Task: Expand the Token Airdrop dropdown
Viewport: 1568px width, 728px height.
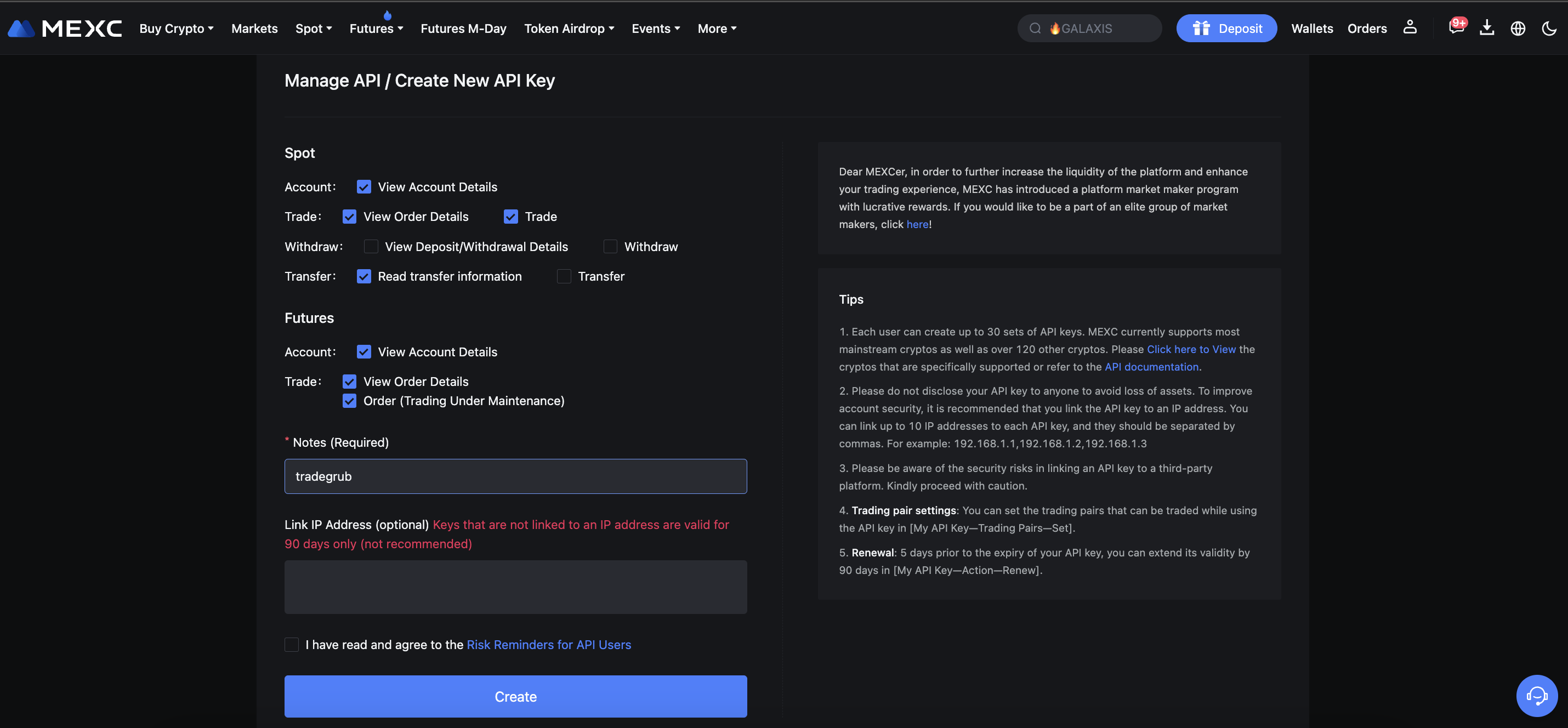Action: pos(567,28)
